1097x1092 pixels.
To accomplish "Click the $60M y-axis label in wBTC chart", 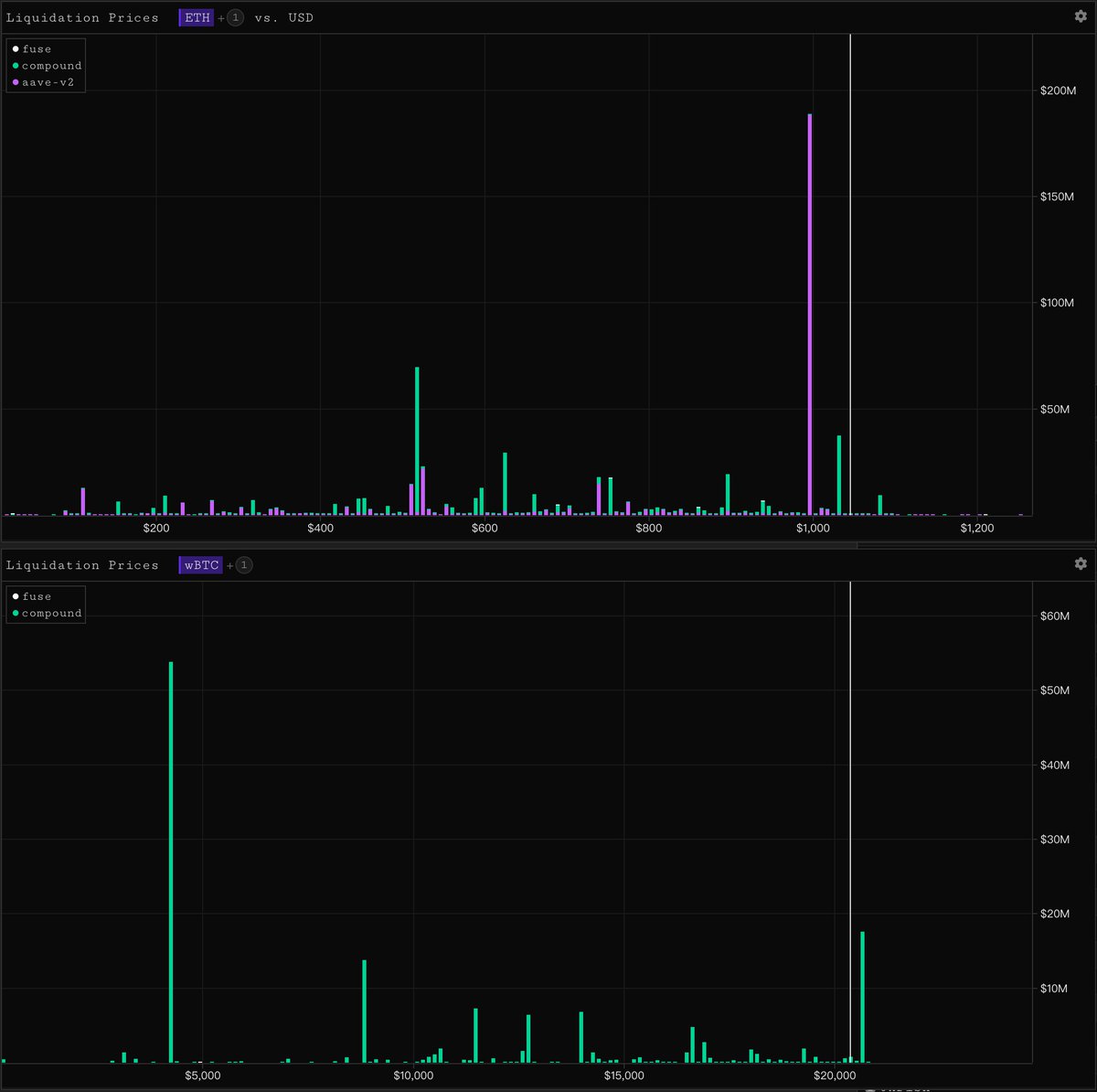I will point(1055,616).
